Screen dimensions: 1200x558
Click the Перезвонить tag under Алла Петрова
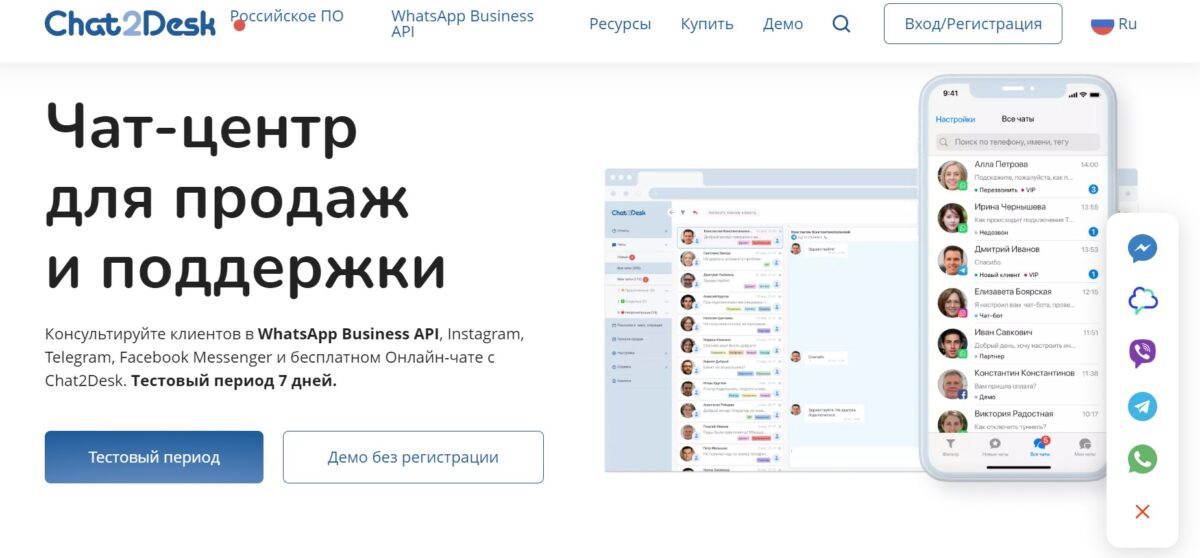coord(1000,190)
